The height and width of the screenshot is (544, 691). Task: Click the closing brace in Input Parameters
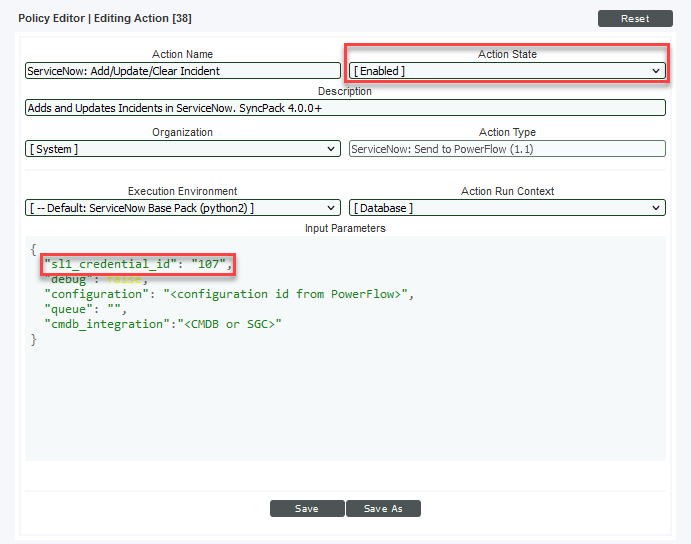(33, 340)
